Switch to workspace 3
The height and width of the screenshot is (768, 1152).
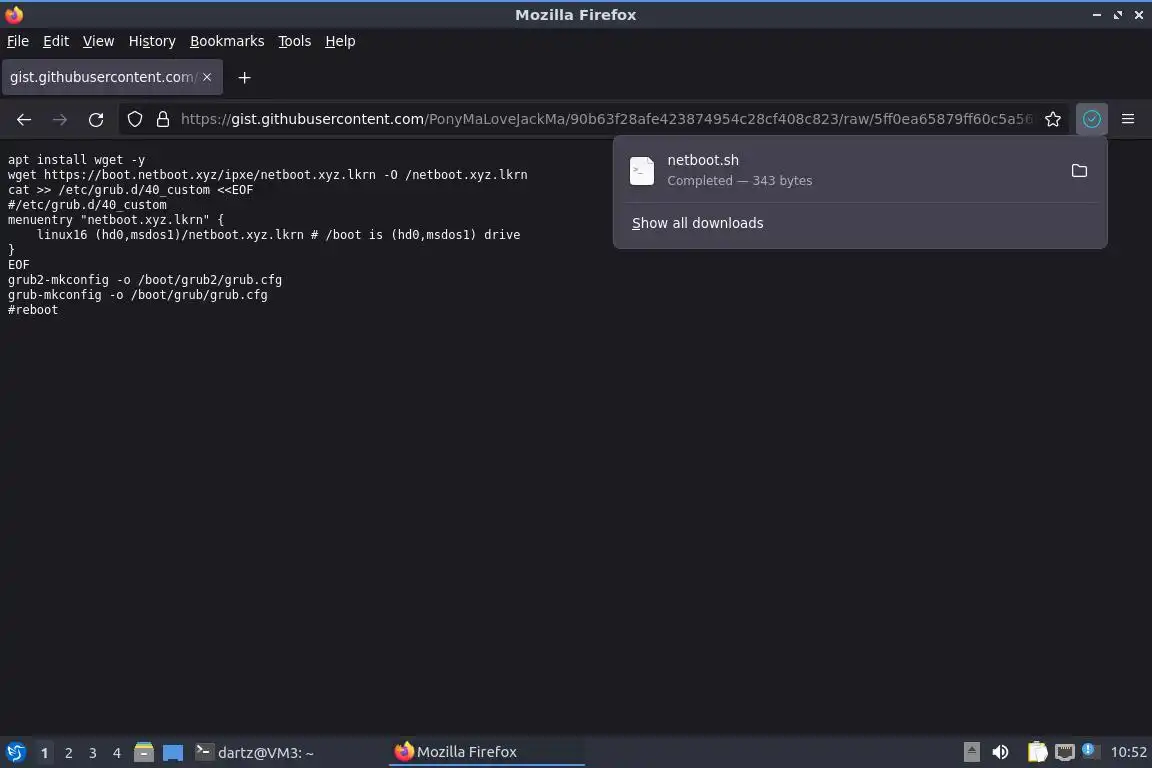(x=93, y=753)
